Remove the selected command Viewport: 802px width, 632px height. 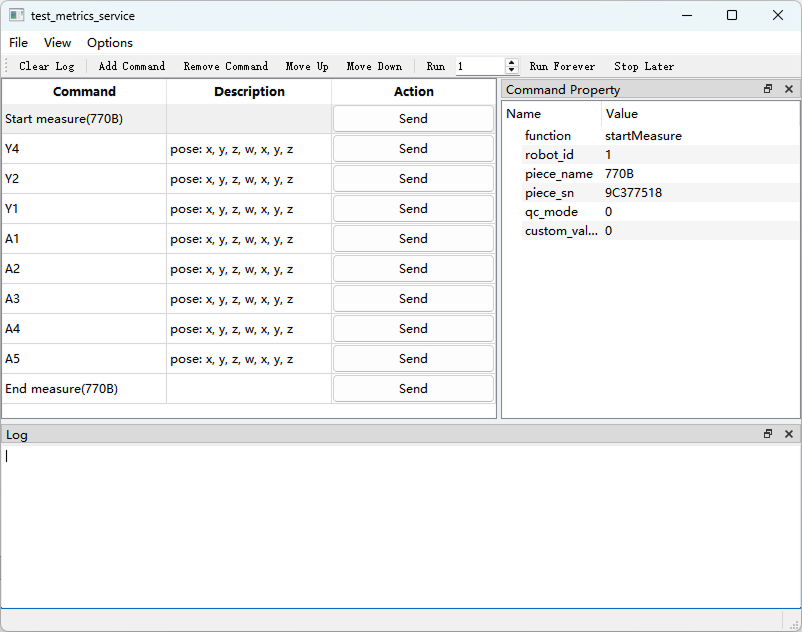(225, 66)
